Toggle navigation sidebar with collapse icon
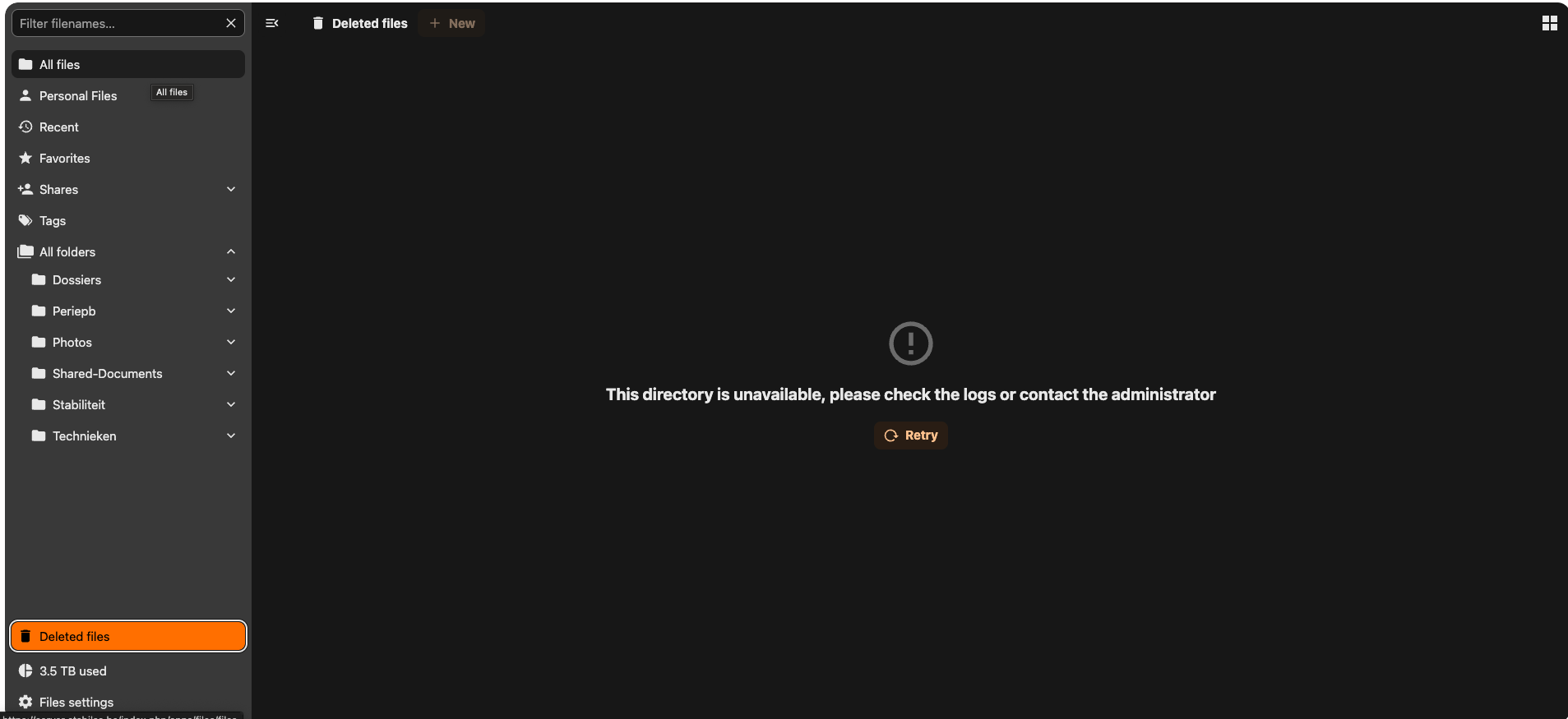 tap(272, 23)
